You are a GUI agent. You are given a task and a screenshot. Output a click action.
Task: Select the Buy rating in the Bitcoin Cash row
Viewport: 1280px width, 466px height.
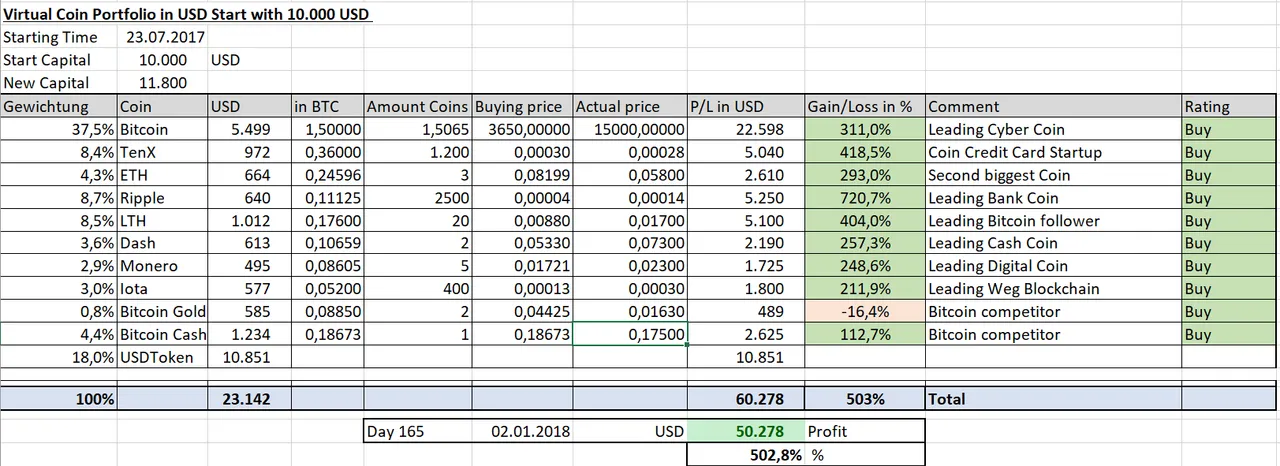[x=1228, y=334]
